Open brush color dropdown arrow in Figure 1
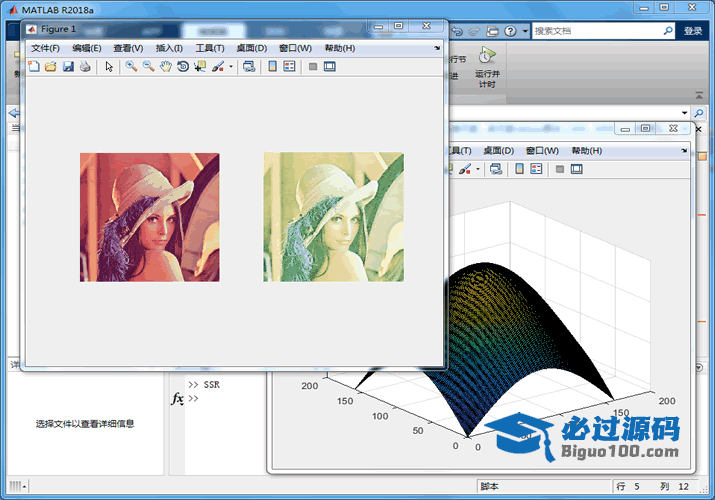Image resolution: width=715 pixels, height=500 pixels. (231, 67)
